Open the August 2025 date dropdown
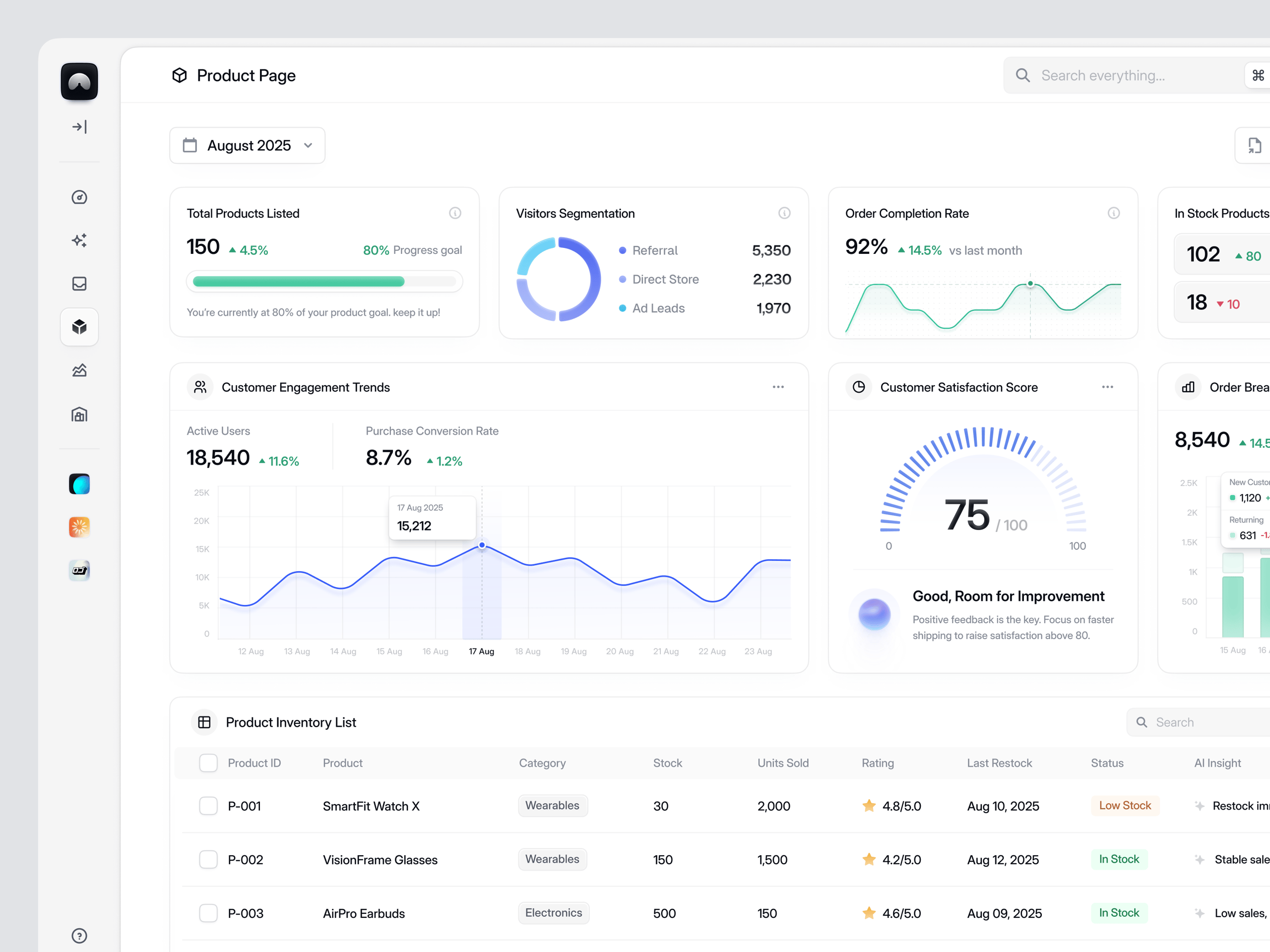1270x952 pixels. pos(248,145)
